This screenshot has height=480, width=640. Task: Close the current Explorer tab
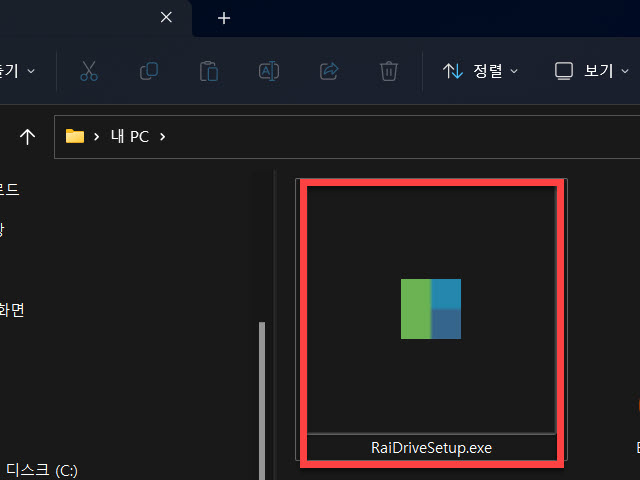coord(166,17)
